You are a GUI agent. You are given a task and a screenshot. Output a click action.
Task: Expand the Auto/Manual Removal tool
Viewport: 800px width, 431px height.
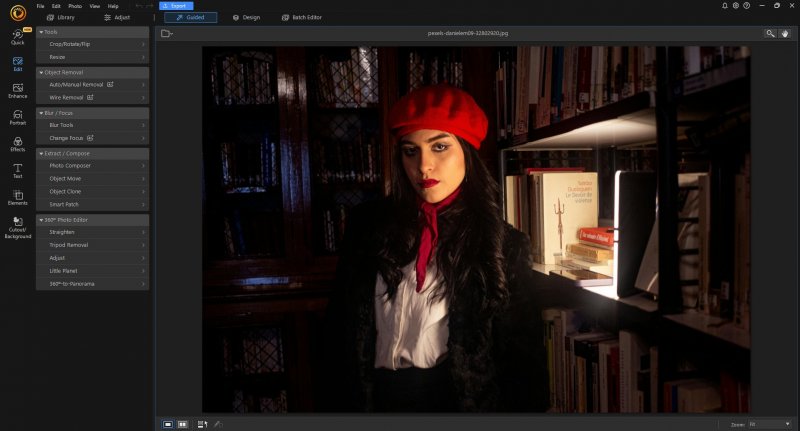92,85
